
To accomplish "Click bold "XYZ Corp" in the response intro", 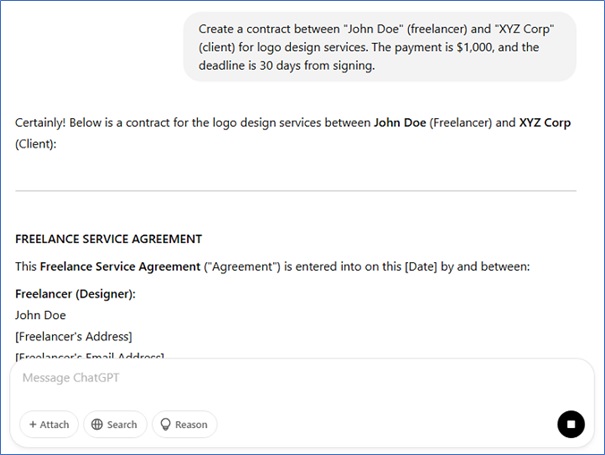I will (545, 124).
